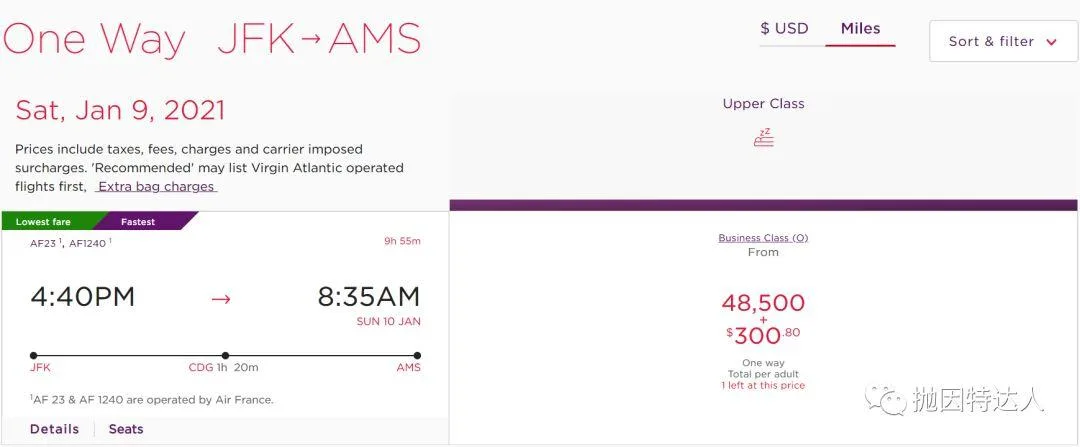
Task: Click the AMS destination dot on route line
Action: (x=417, y=355)
